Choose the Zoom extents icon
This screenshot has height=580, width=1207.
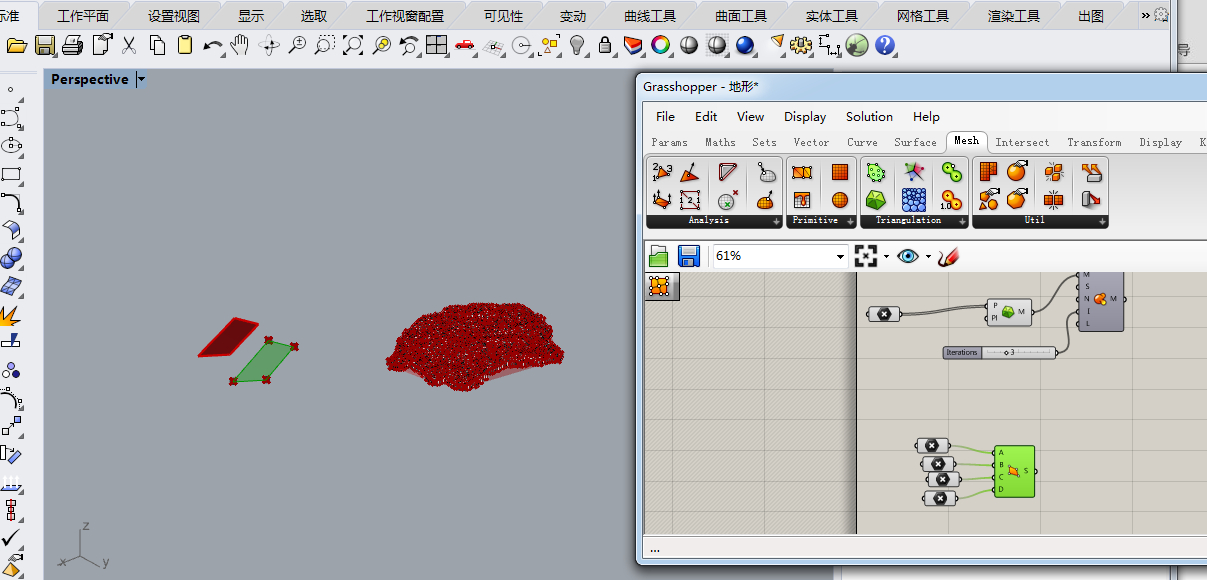[353, 45]
